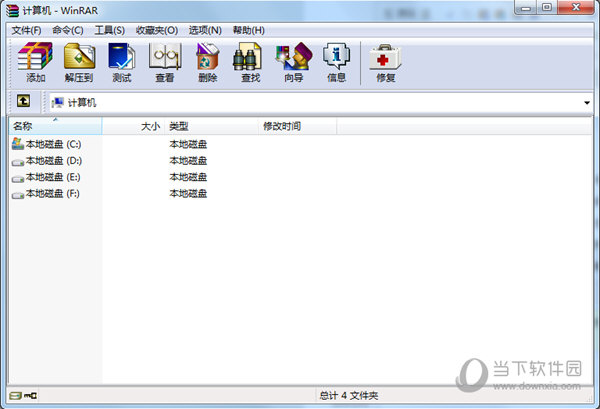The width and height of the screenshot is (600, 409).
Task: Open the 查找 (Find) binoculars tool
Action: coord(250,62)
